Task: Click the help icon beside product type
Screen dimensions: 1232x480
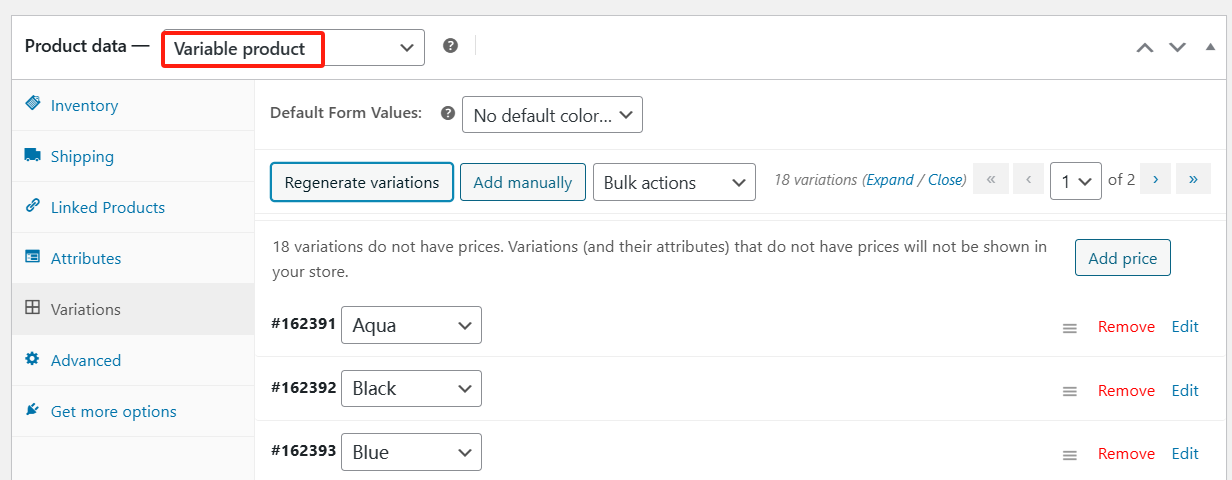Action: point(450,46)
